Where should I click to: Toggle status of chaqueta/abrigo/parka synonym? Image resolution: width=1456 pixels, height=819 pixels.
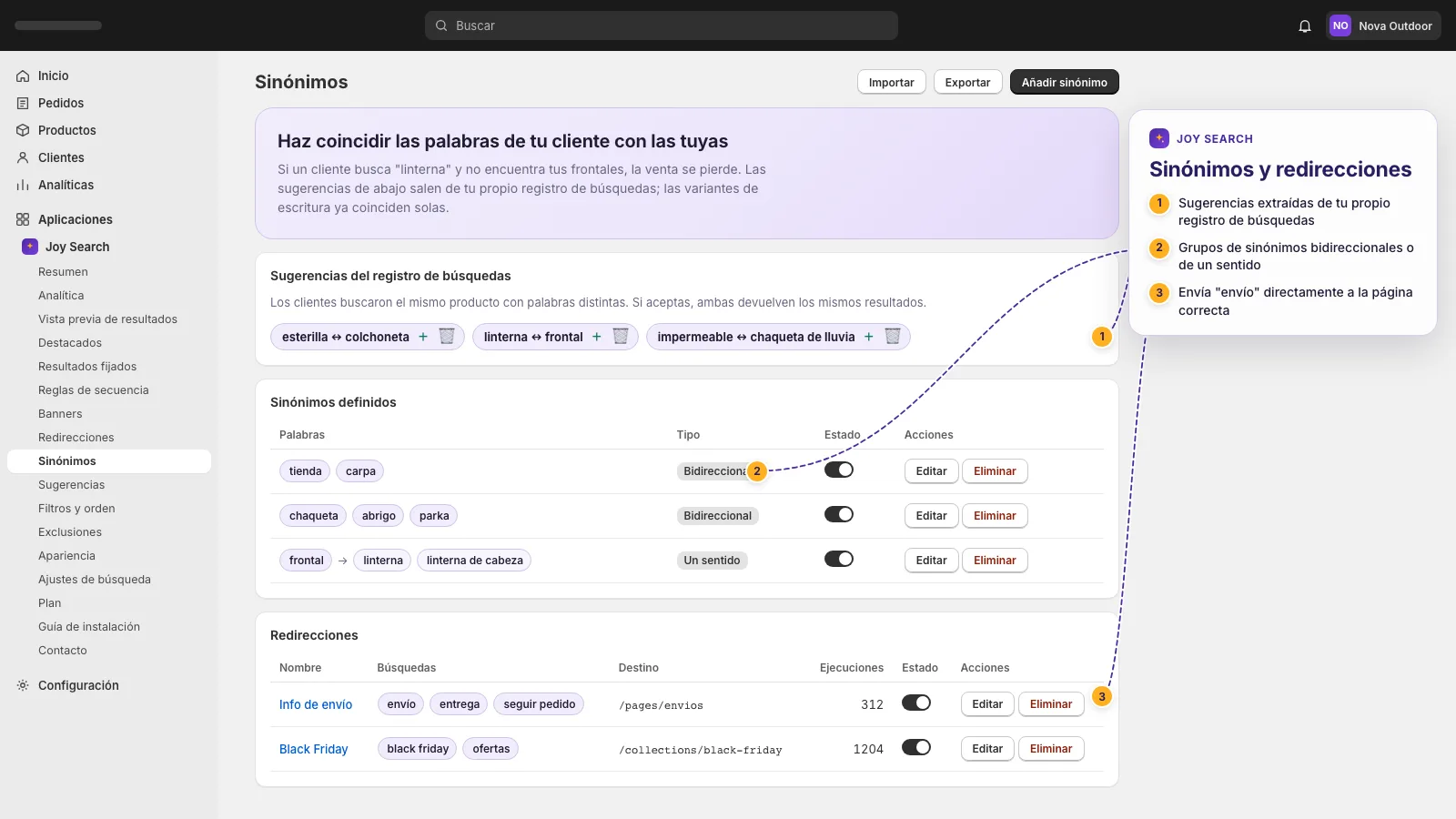click(839, 515)
